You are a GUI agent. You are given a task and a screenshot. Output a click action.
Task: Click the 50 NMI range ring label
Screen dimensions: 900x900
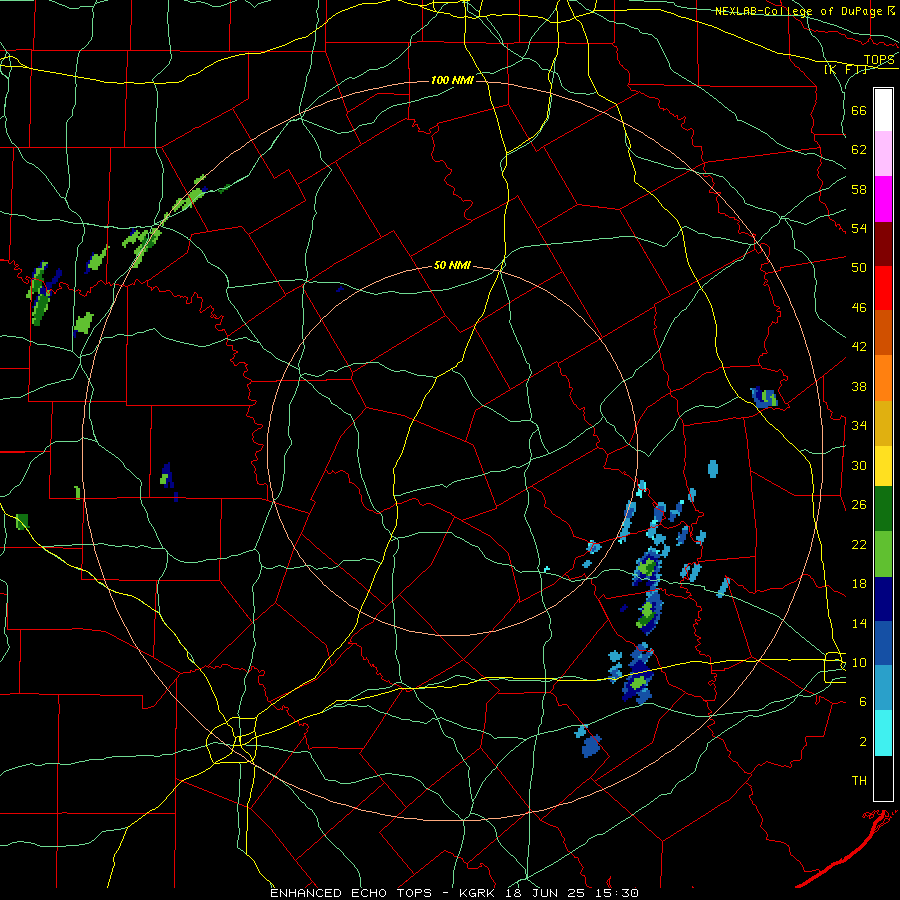(452, 265)
